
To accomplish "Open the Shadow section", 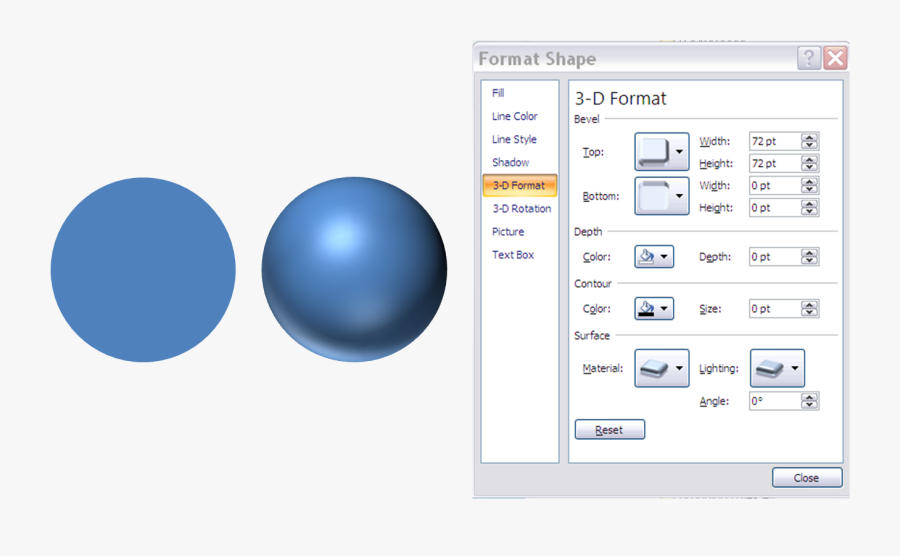I will pyautogui.click(x=510, y=162).
